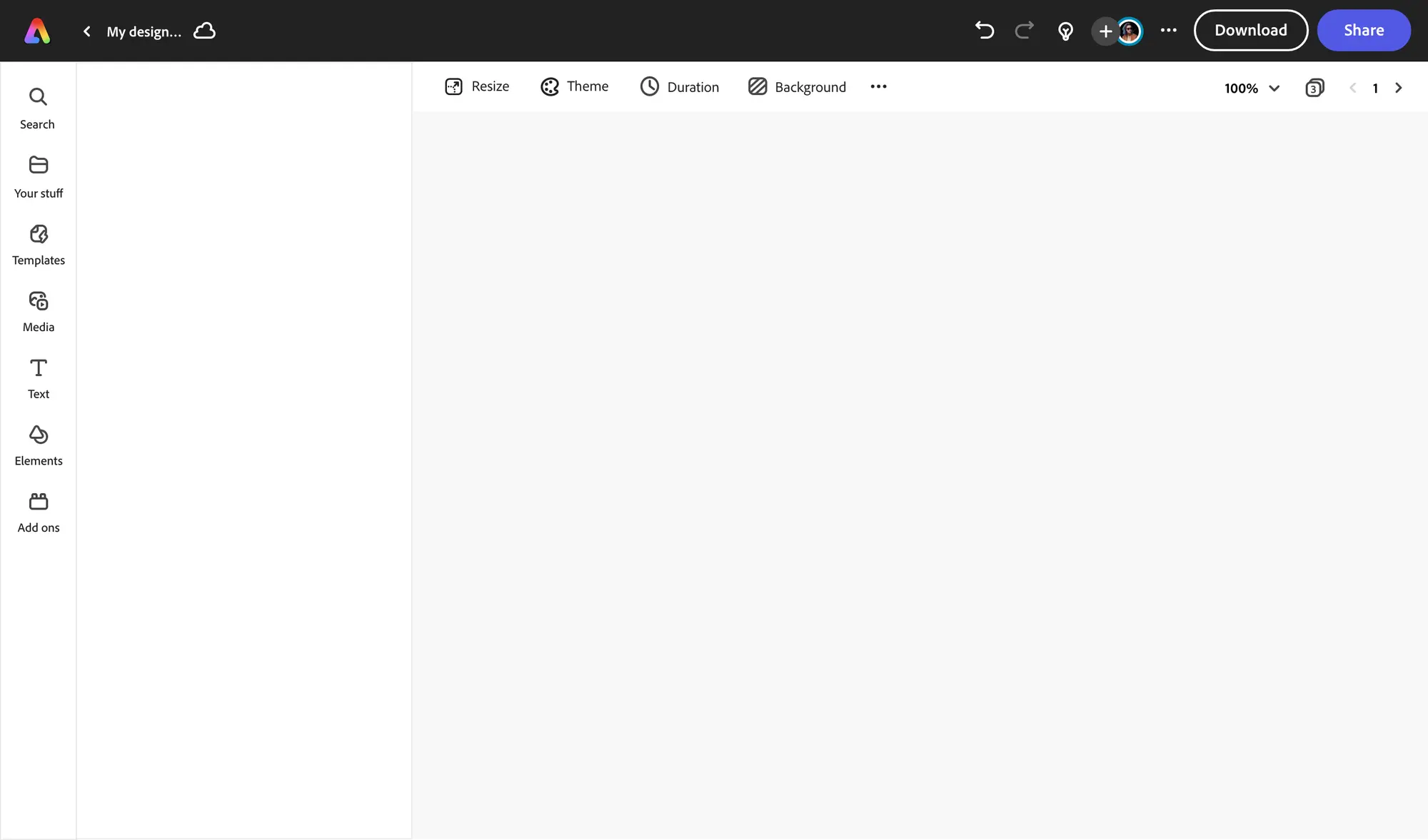The image size is (1428, 840).
Task: Open the Templates panel
Action: [38, 244]
